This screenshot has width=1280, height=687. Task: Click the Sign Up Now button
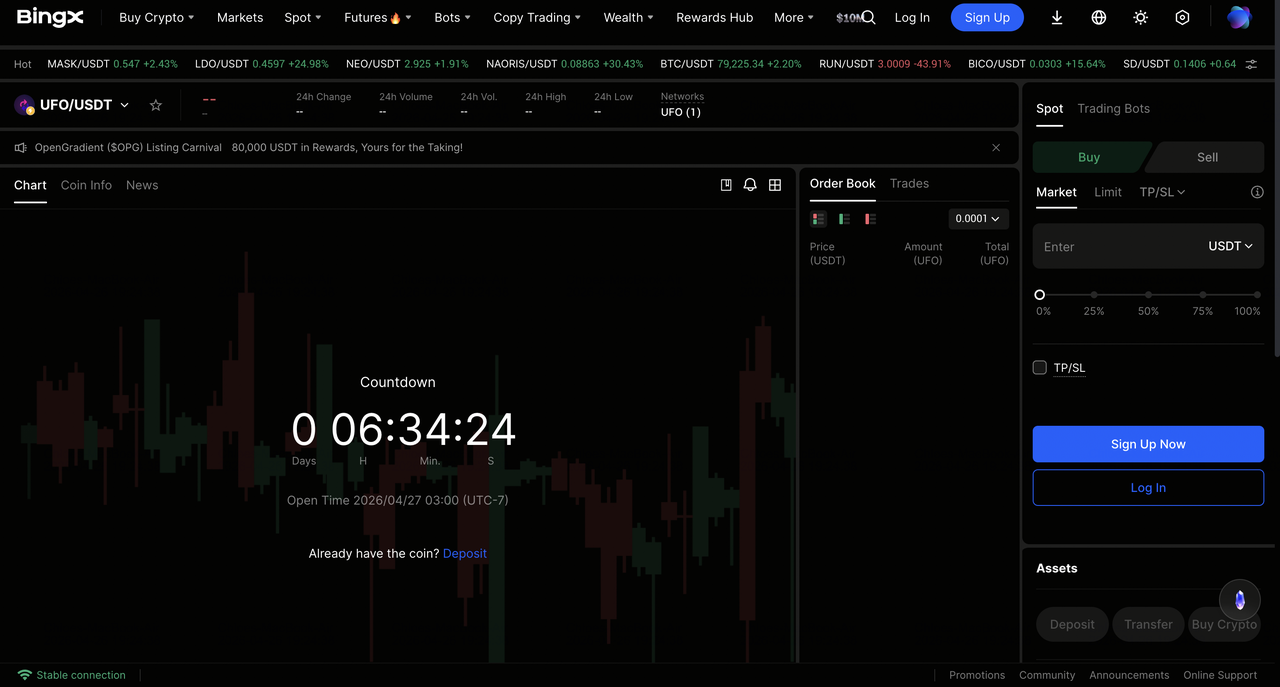click(x=1148, y=444)
